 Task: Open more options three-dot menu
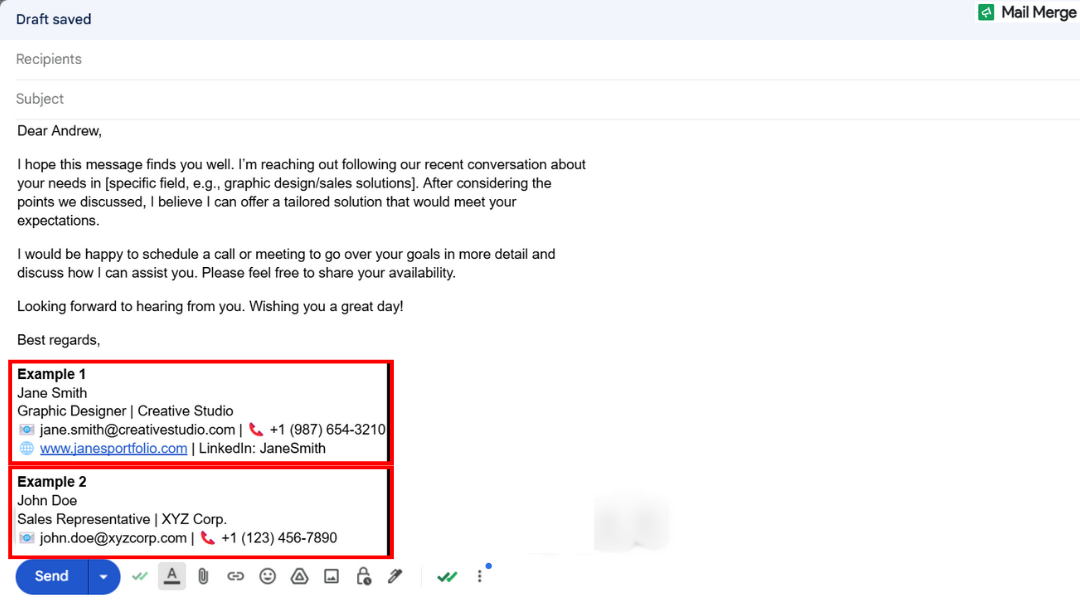[480, 576]
